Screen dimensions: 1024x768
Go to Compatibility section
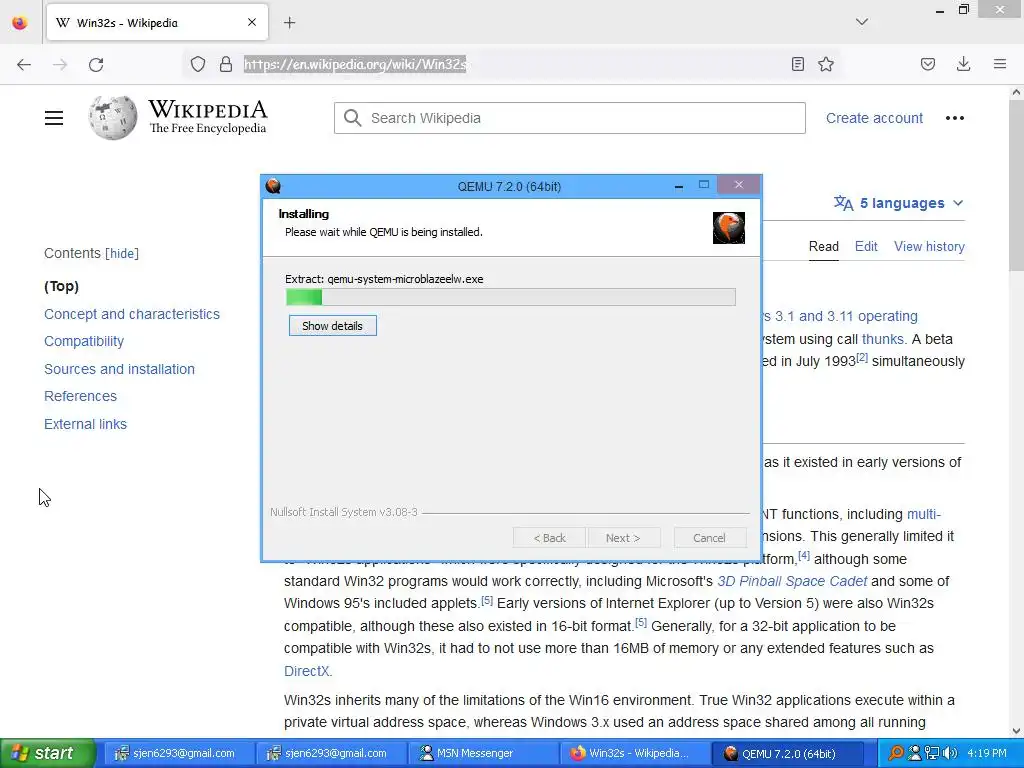[84, 341]
